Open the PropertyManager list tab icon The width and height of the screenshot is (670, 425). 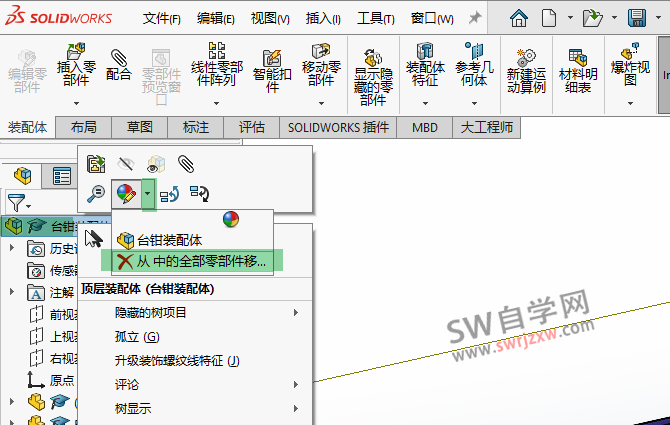[62, 176]
